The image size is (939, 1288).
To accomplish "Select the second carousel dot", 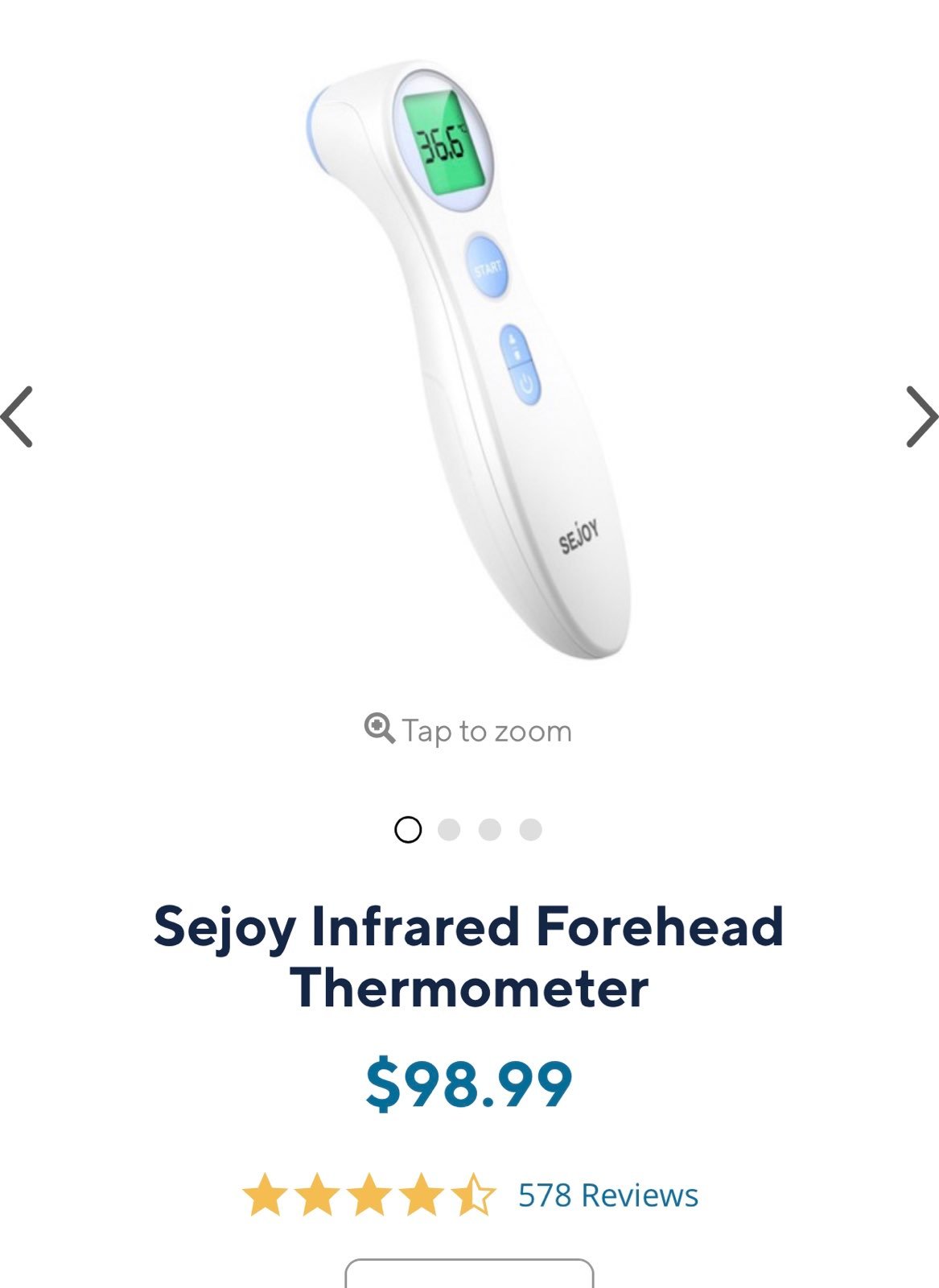I will tap(449, 829).
